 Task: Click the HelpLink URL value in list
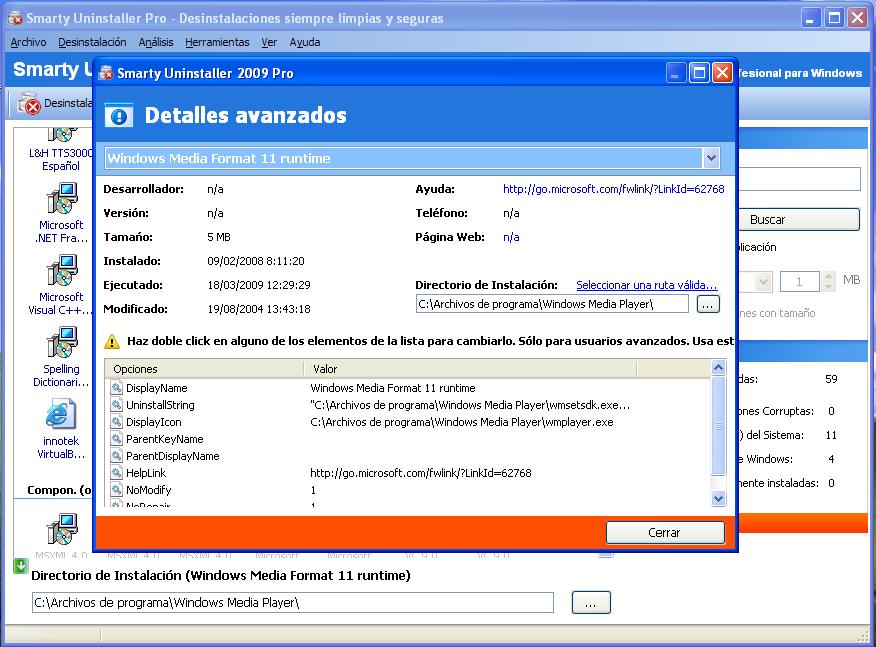[421, 473]
